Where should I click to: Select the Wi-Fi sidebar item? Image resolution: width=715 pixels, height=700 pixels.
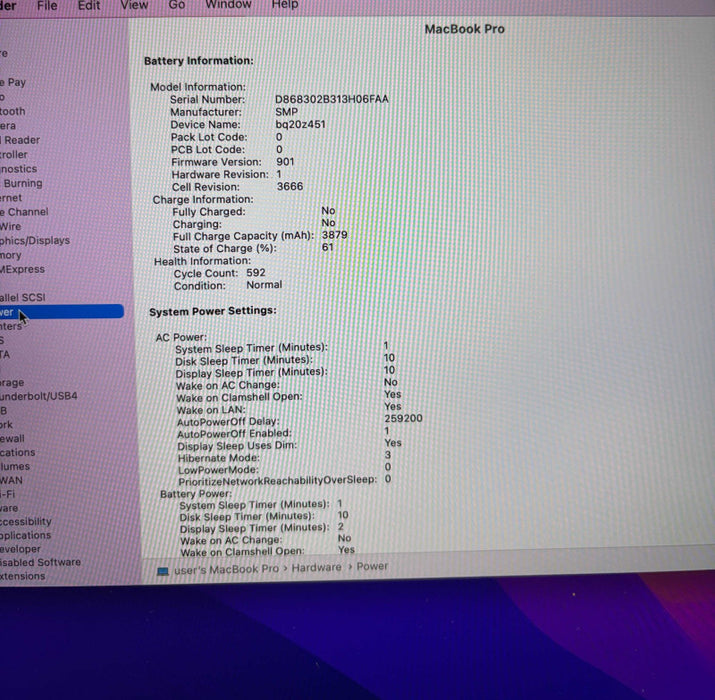pyautogui.click(x=8, y=494)
